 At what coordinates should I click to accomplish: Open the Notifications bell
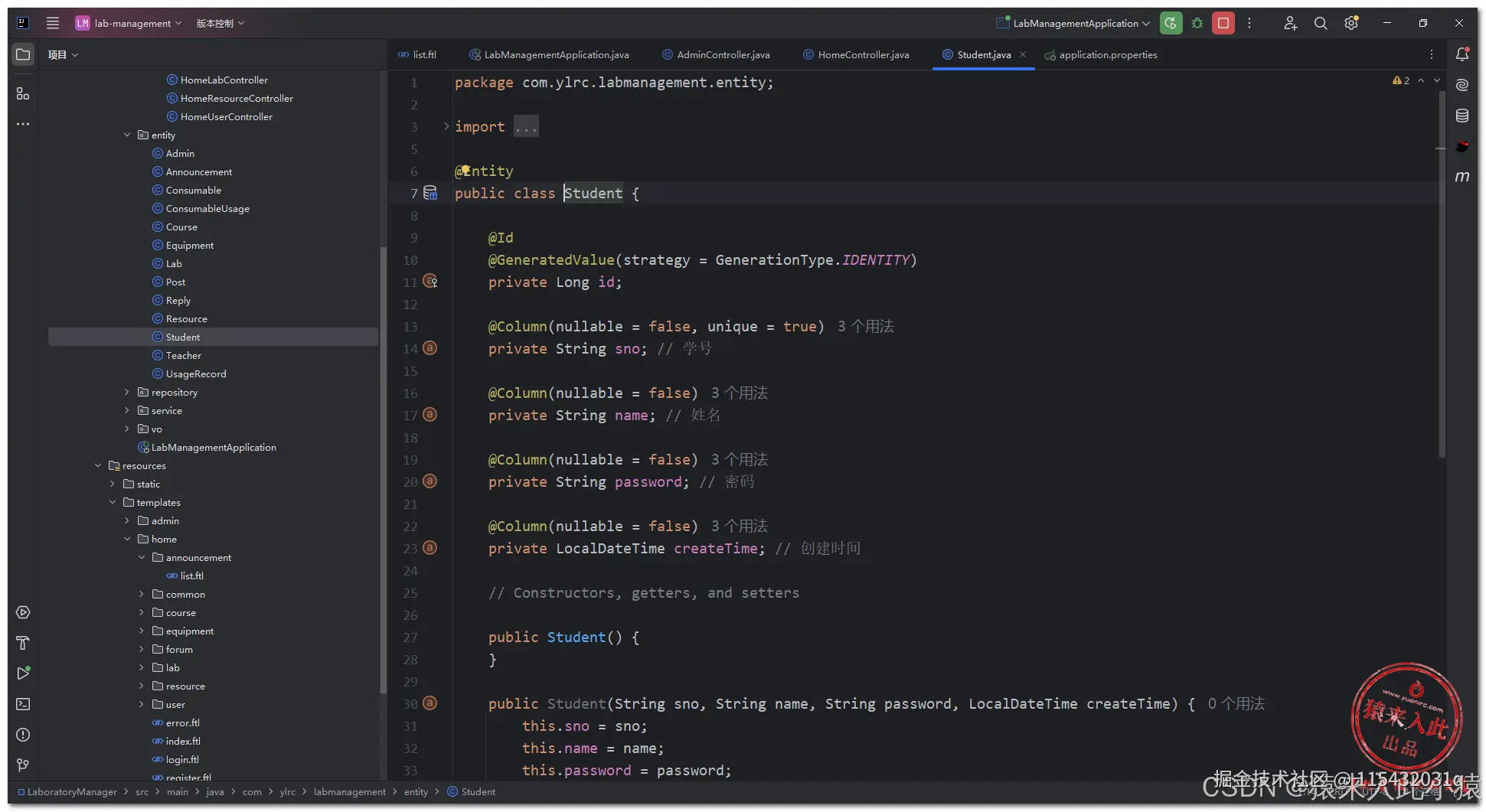coord(1462,54)
